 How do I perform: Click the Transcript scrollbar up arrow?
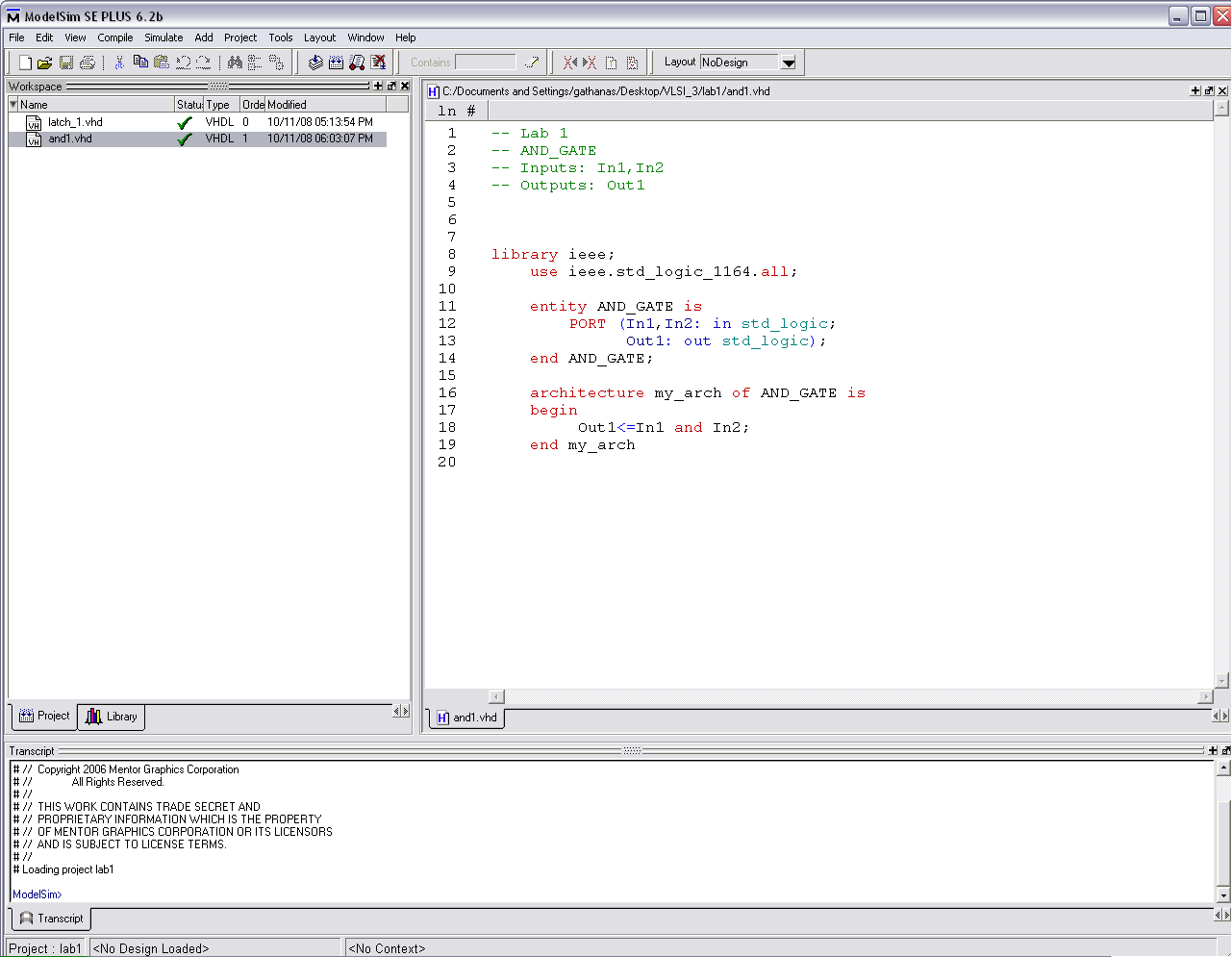tap(1223, 768)
